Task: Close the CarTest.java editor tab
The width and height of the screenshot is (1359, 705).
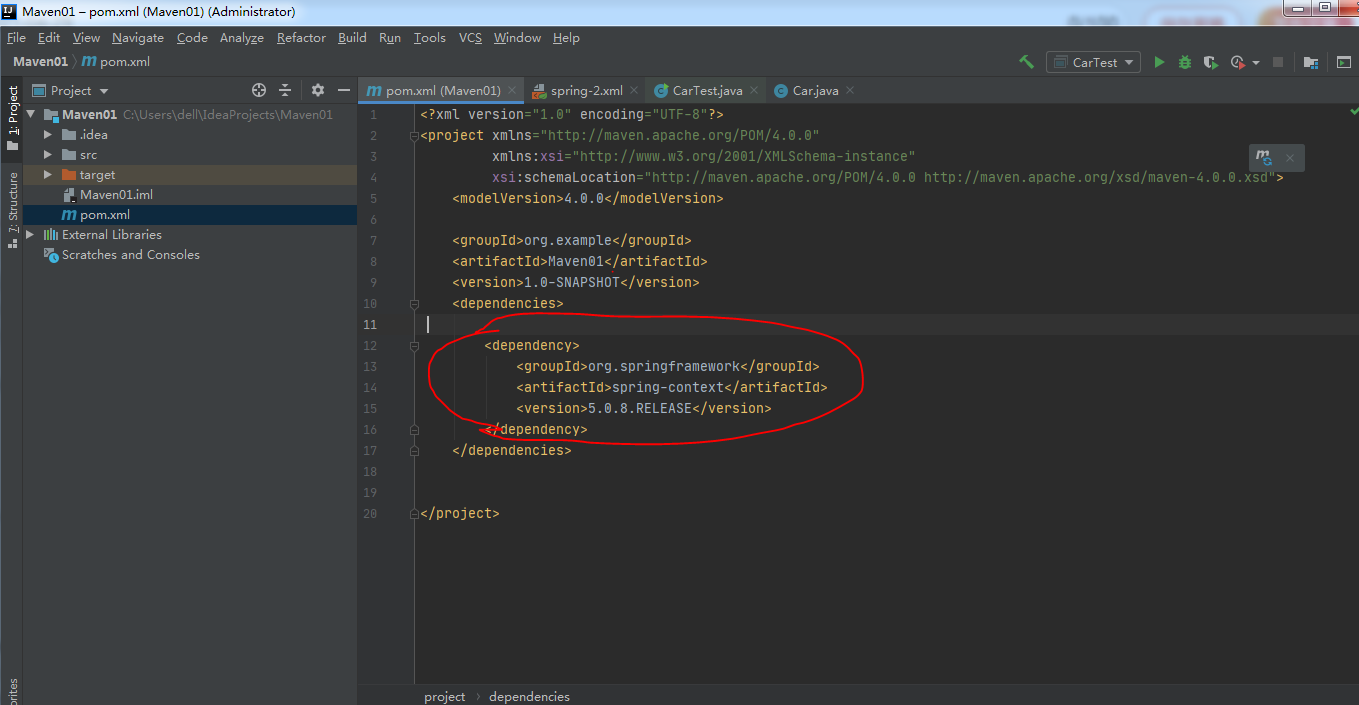Action: (x=754, y=91)
